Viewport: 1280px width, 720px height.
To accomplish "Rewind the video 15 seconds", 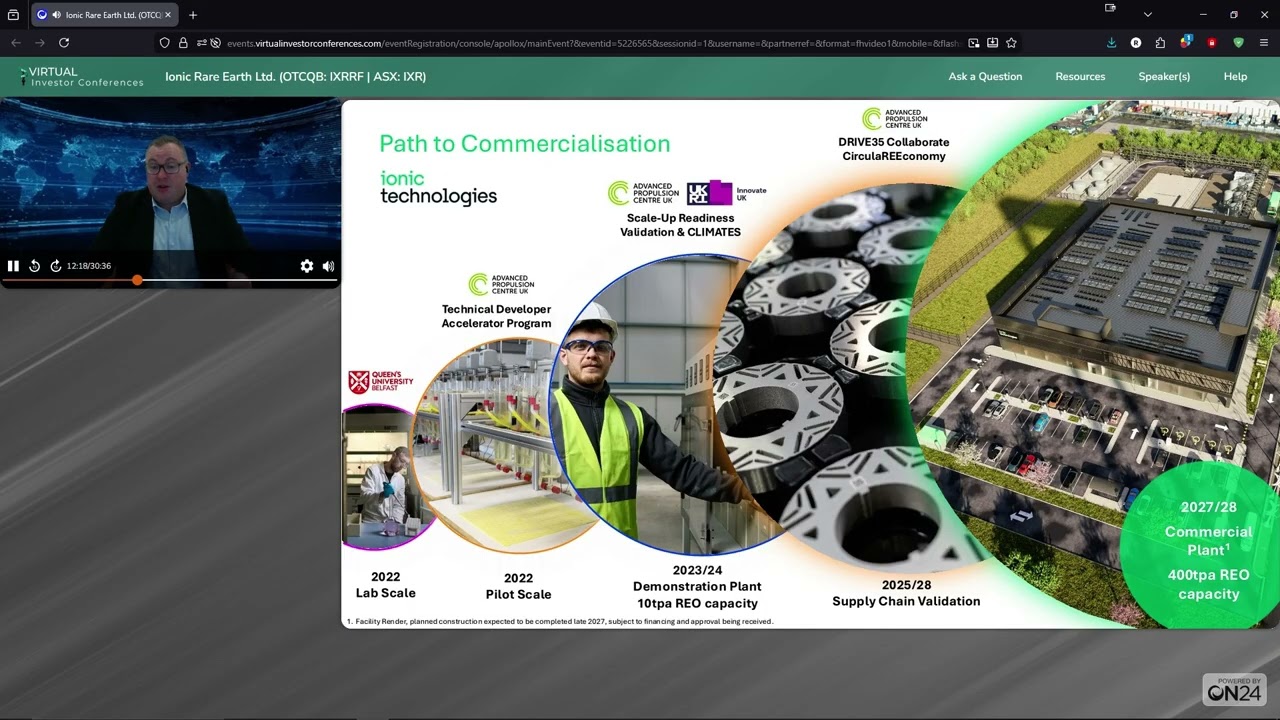I will 34,266.
